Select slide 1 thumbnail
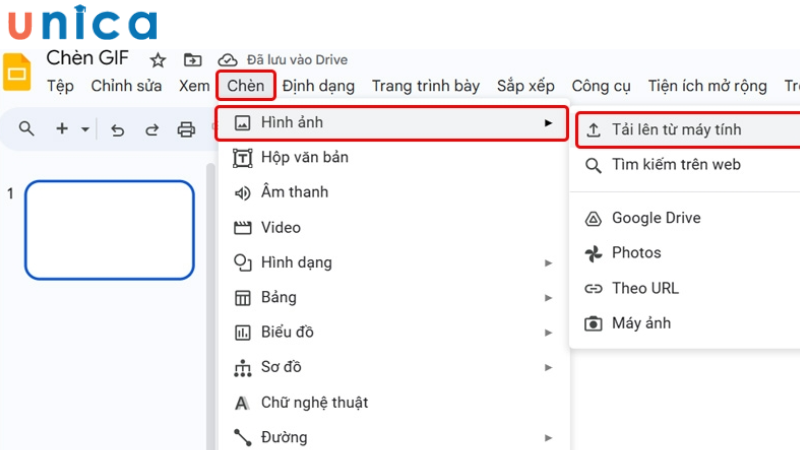This screenshot has height=450, width=800. (109, 230)
